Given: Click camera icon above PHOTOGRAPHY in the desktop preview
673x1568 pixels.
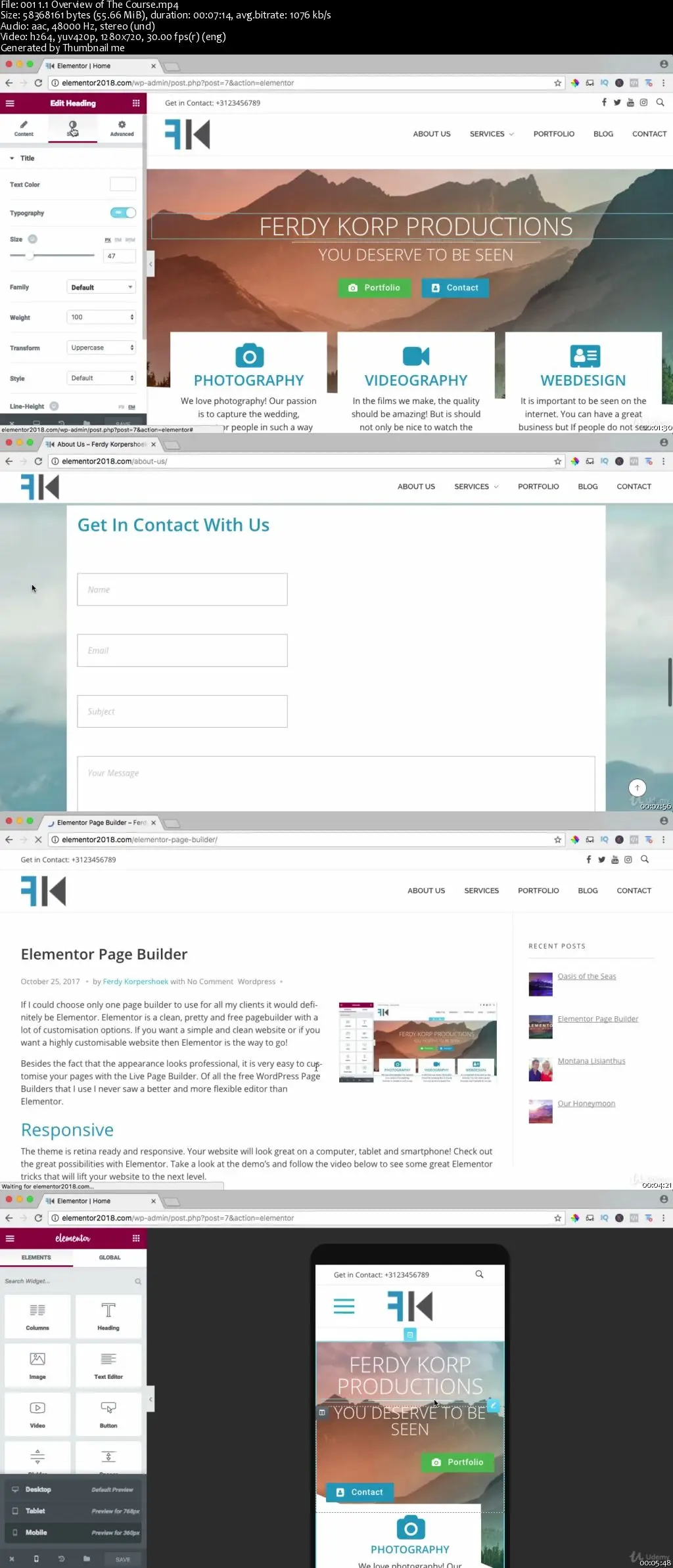Looking at the screenshot, I should [250, 356].
